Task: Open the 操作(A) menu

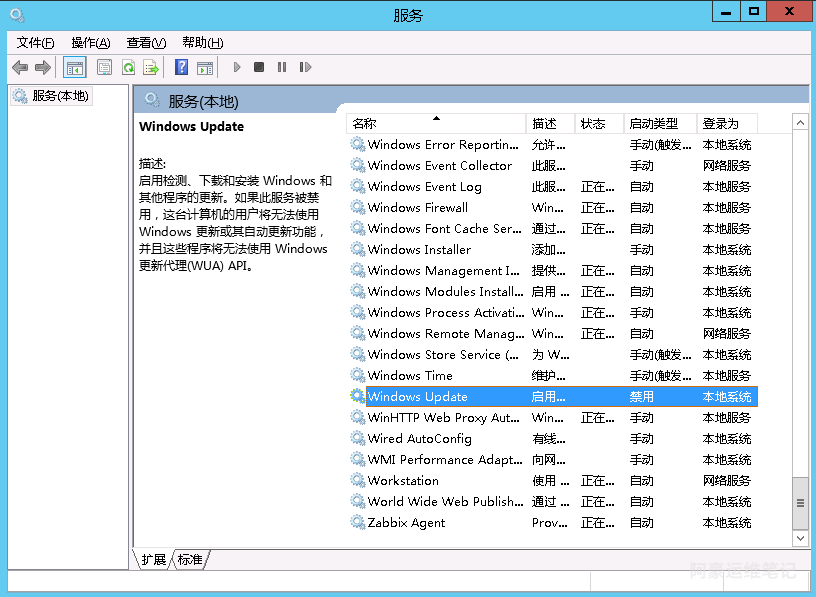Action: 90,42
